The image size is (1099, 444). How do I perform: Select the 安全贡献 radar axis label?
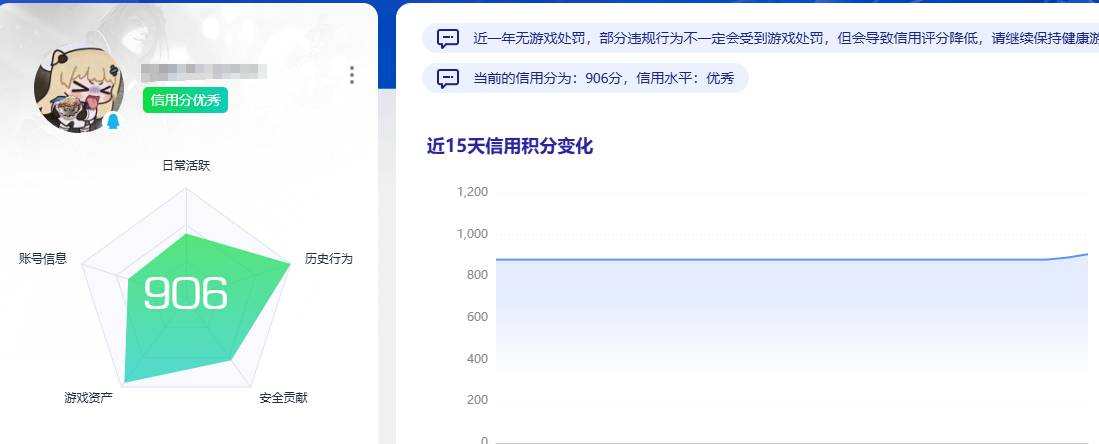click(x=283, y=398)
